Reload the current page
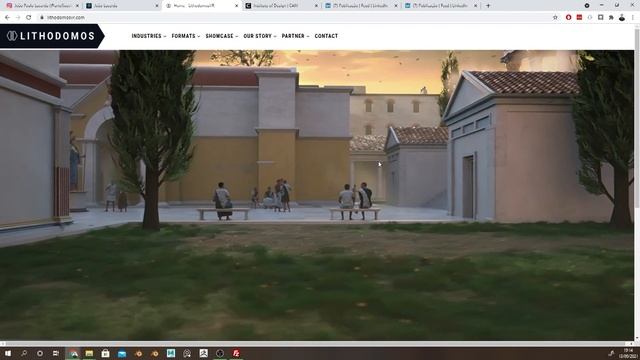 pyautogui.click(x=29, y=18)
